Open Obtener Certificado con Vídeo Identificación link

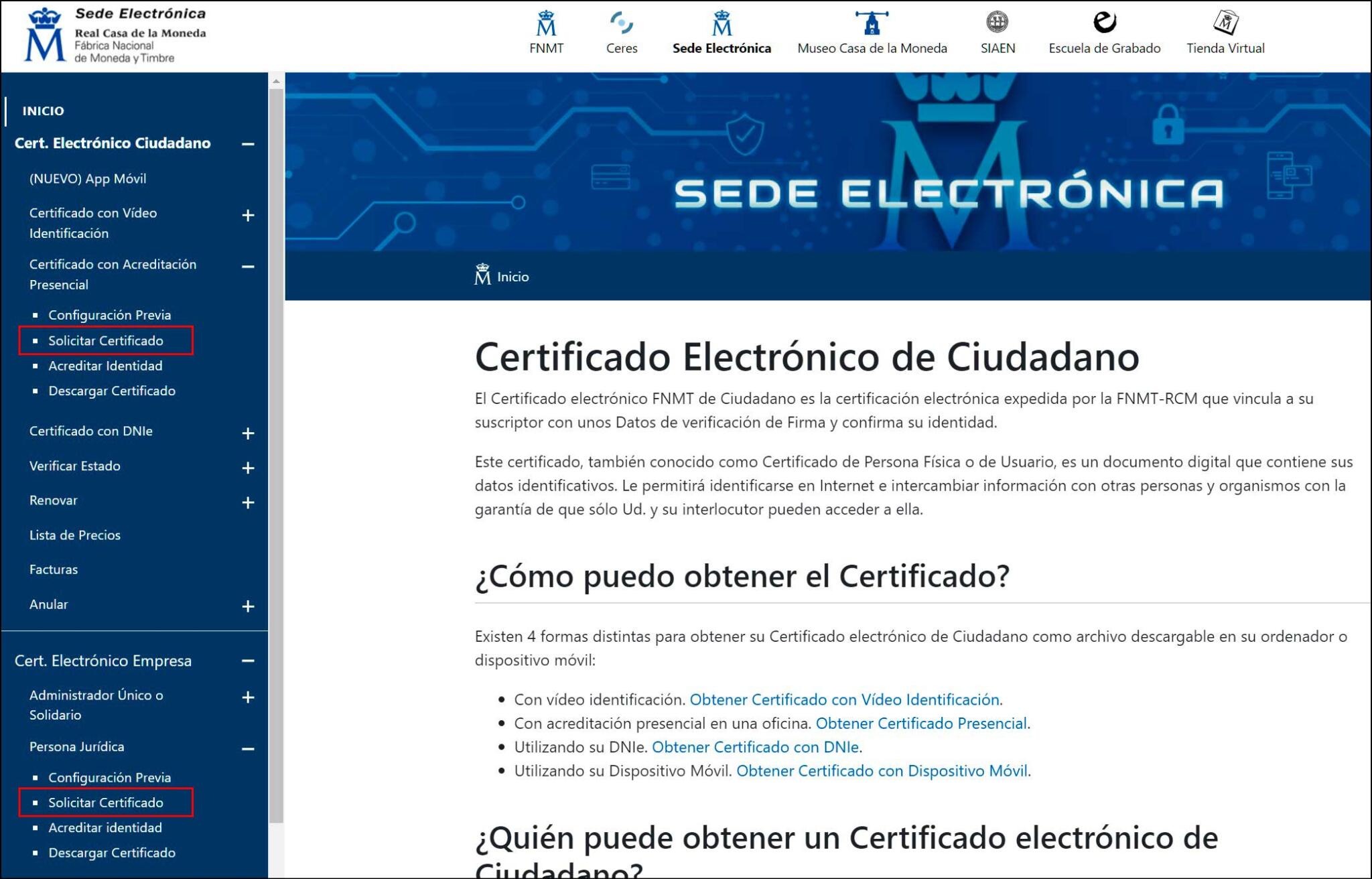[845, 699]
